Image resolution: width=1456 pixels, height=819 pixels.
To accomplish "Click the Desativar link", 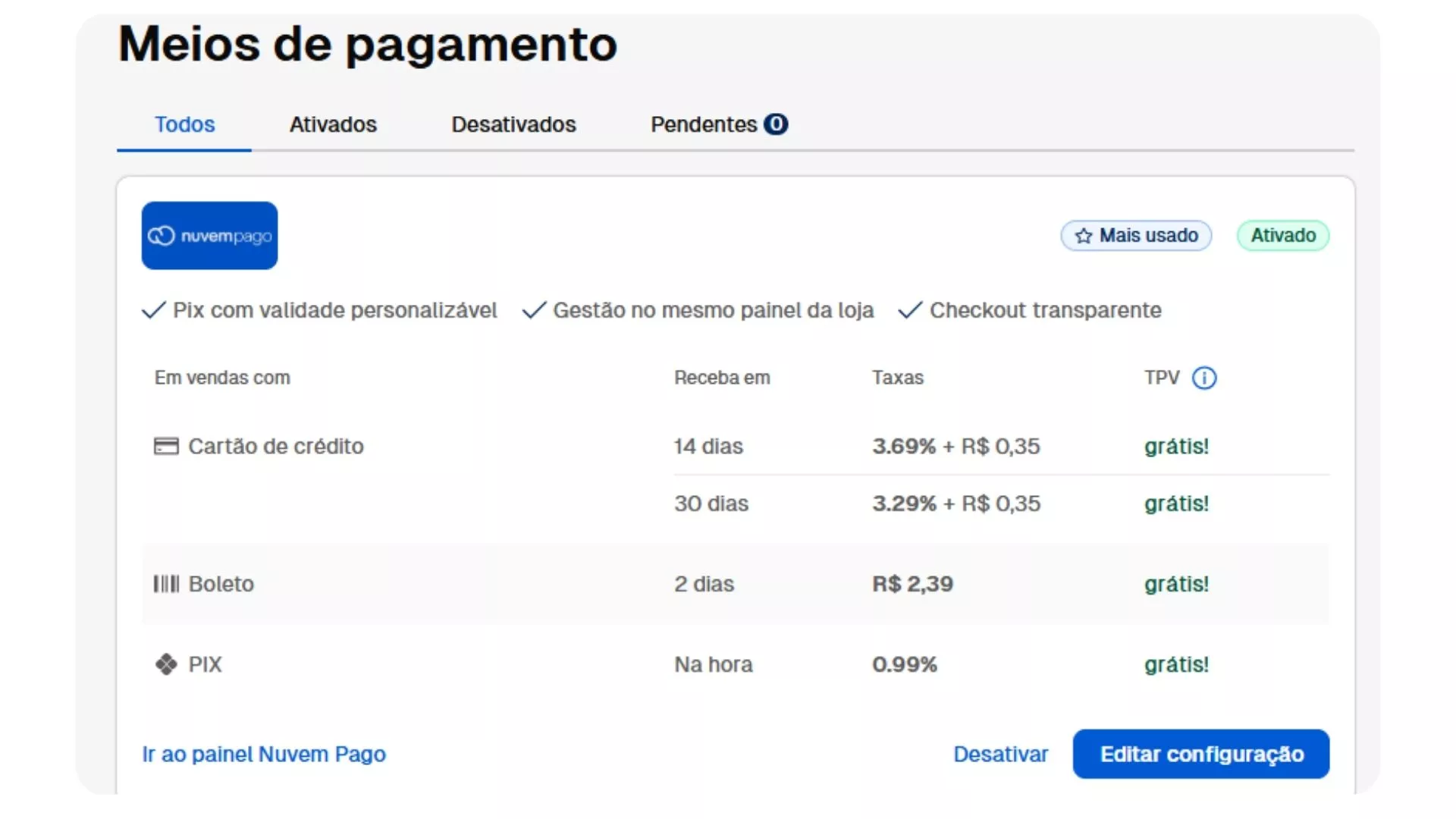I will point(1000,754).
